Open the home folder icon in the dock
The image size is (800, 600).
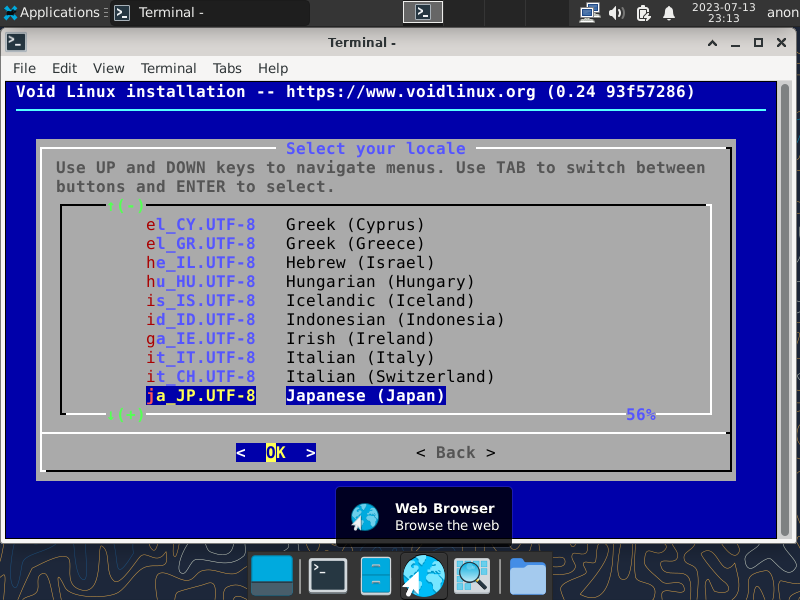pos(528,576)
